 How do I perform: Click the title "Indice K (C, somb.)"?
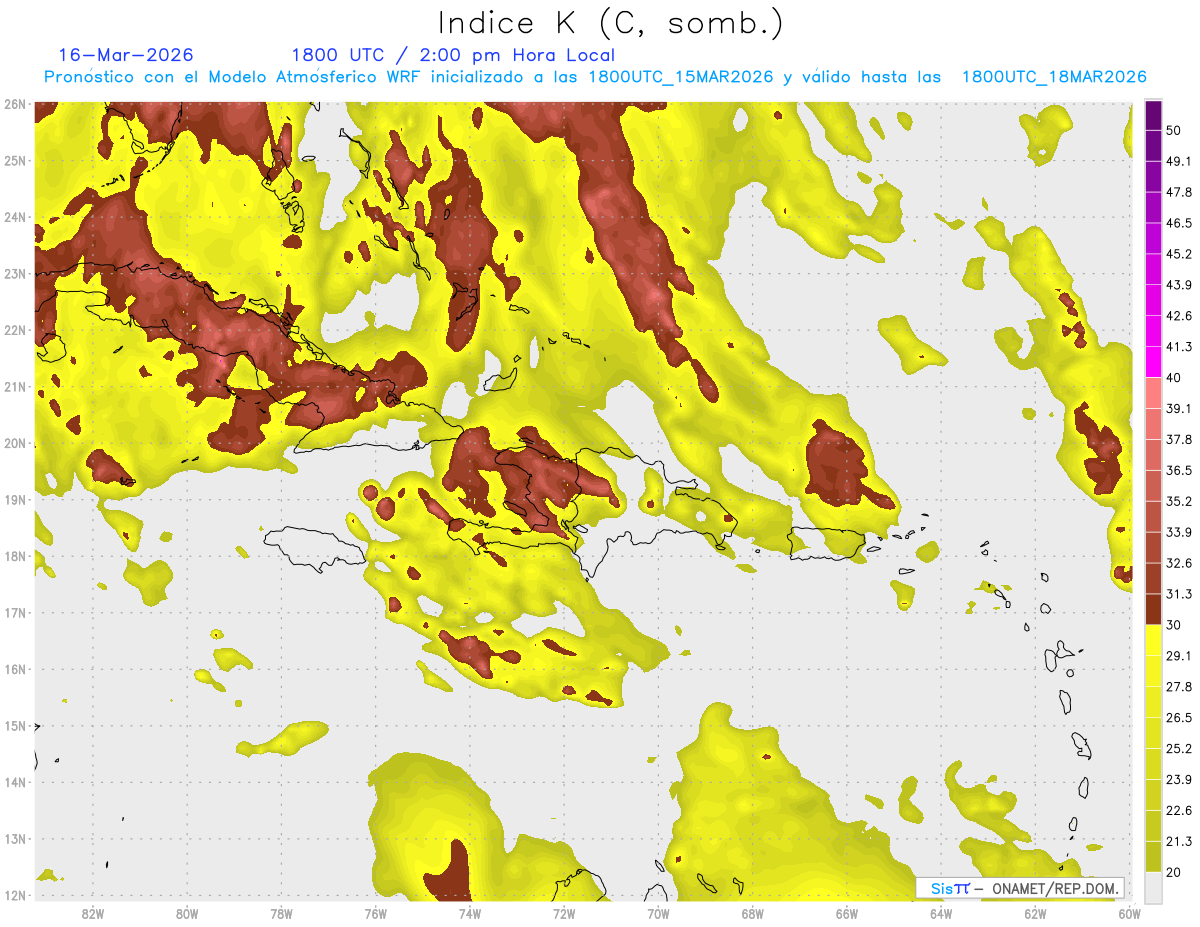[x=610, y=23]
